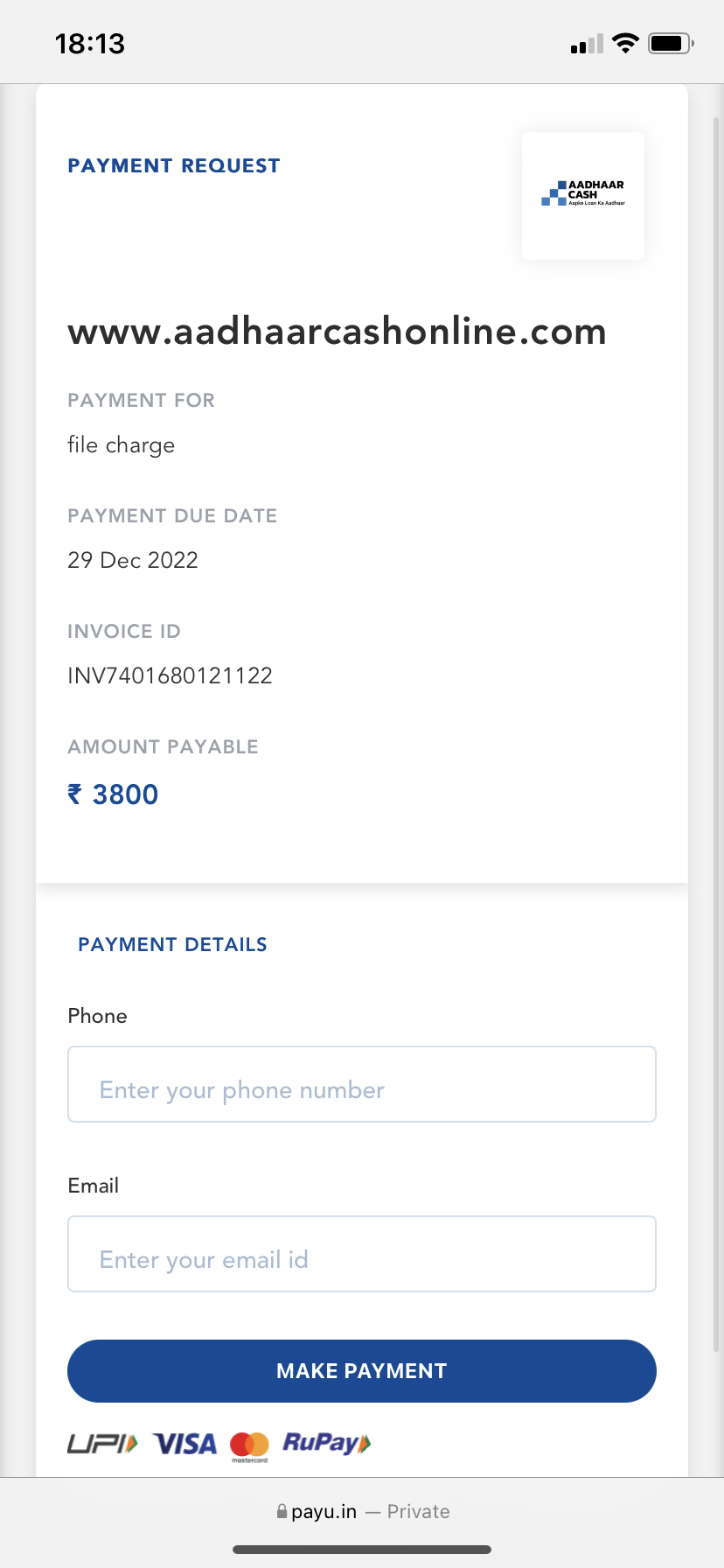Tap the payu.in address bar
724x1568 pixels.
[x=362, y=1511]
